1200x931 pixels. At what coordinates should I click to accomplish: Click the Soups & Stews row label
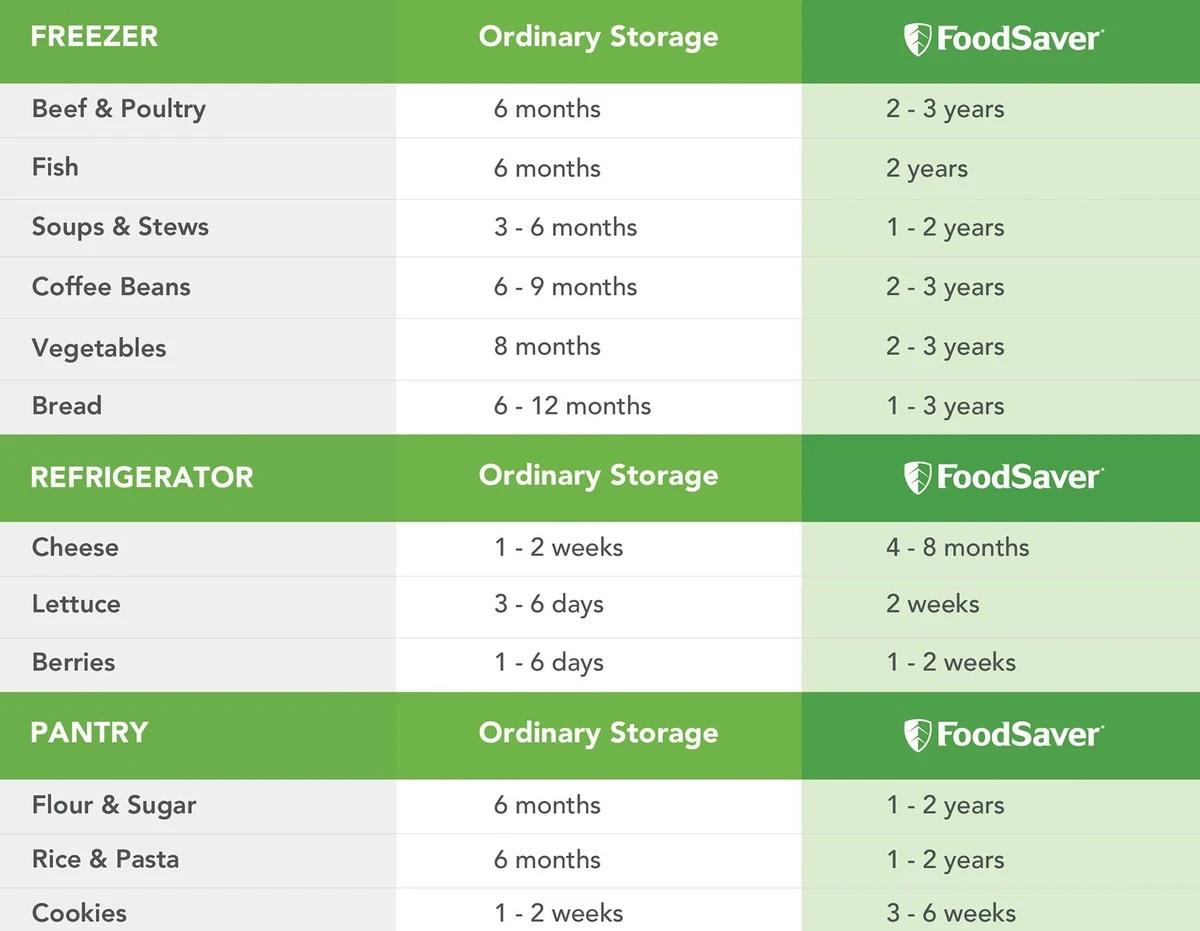click(120, 227)
